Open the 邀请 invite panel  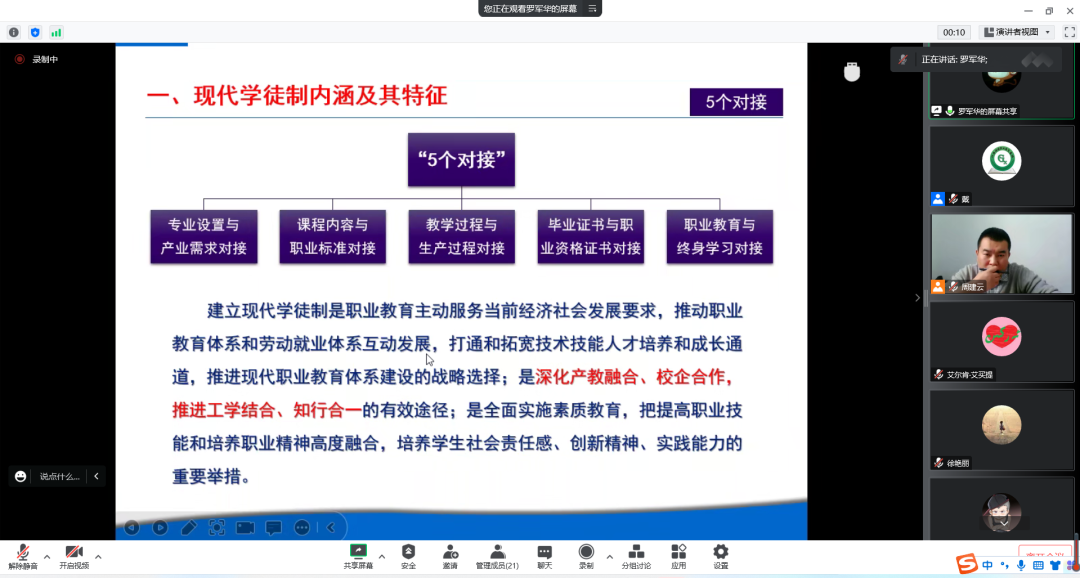pos(450,555)
